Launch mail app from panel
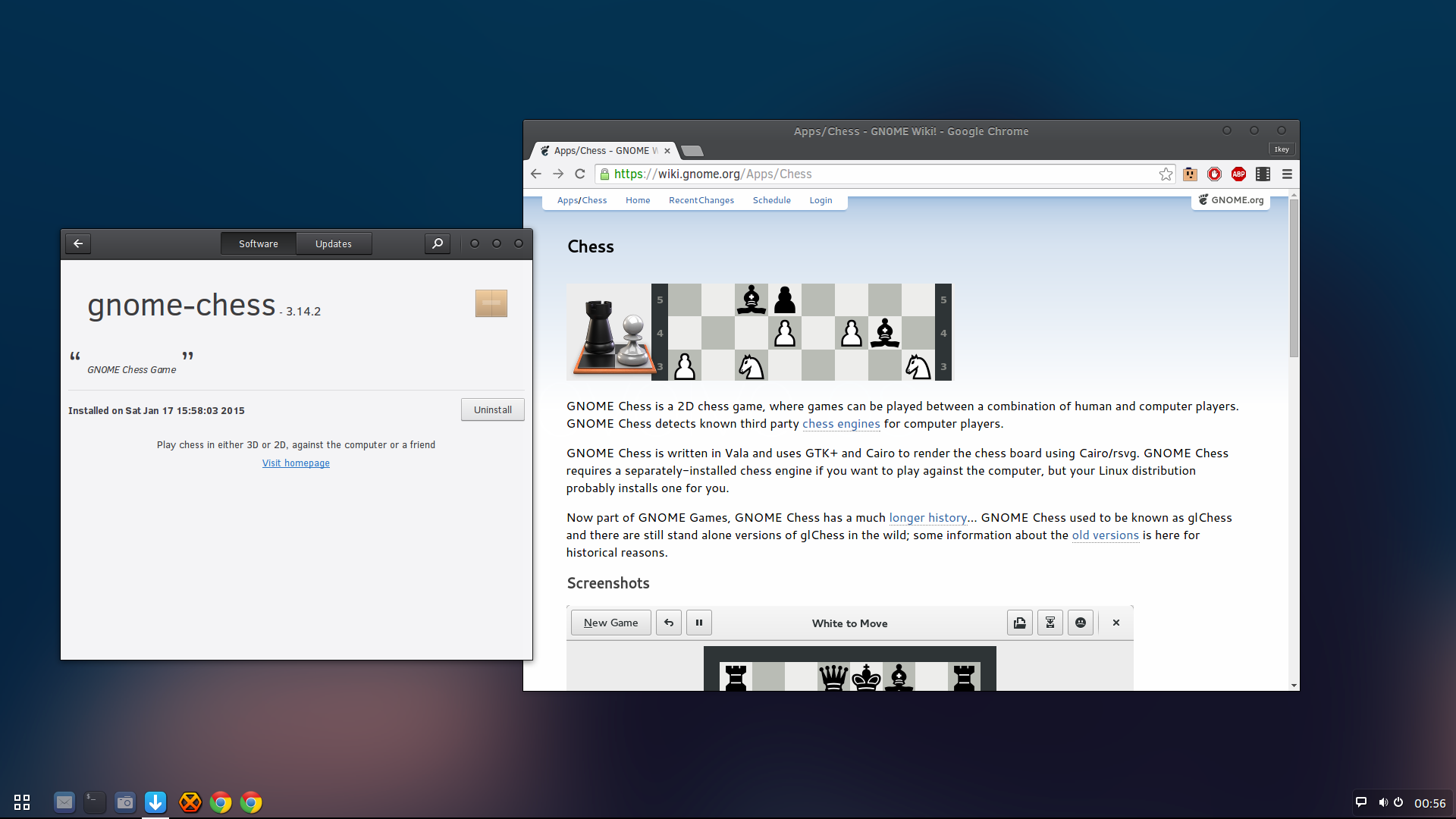Viewport: 1456px width, 819px height. point(64,802)
